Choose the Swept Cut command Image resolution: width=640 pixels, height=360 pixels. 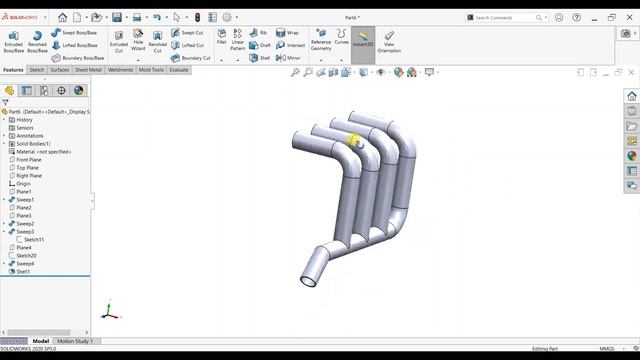pyautogui.click(x=187, y=33)
